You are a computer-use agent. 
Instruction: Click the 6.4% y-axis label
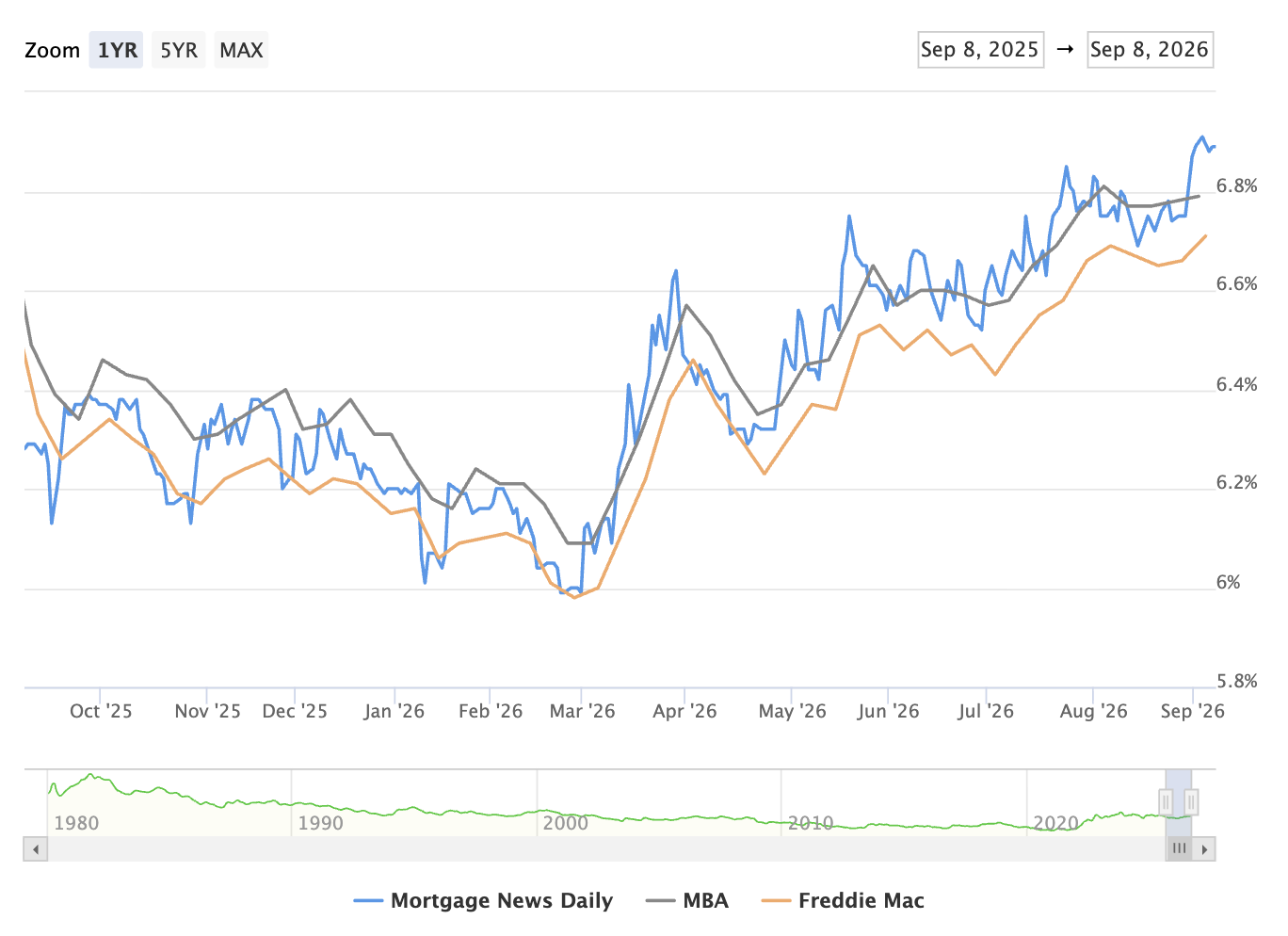(1237, 384)
